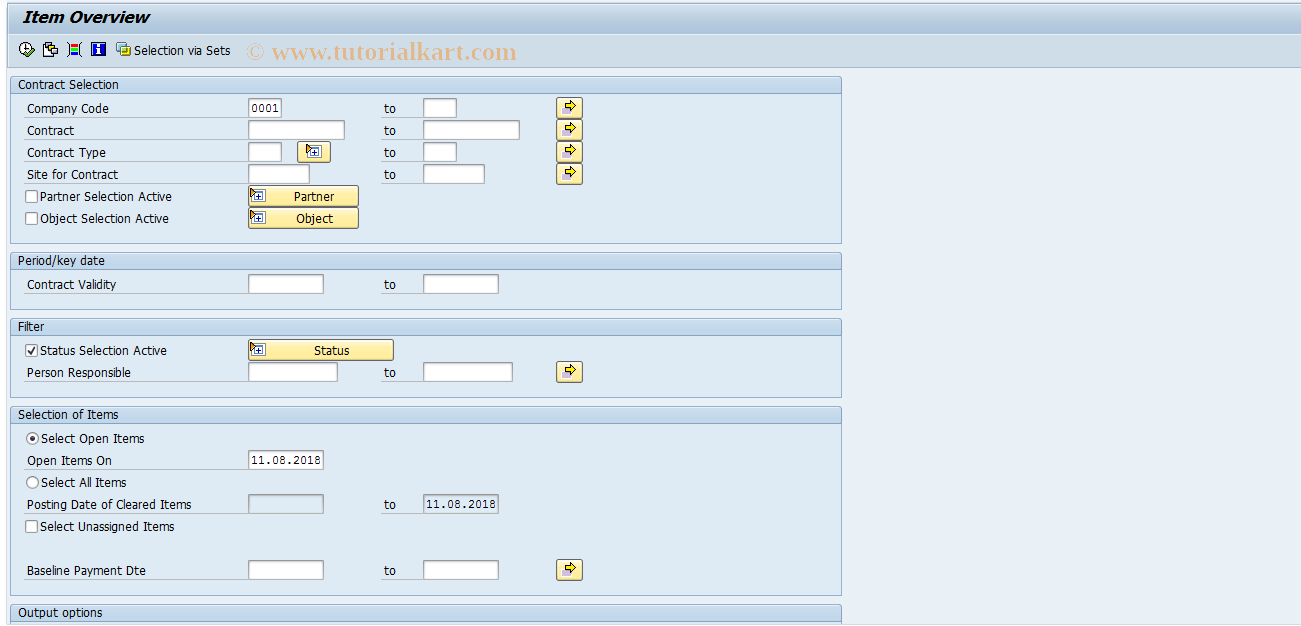Check Select Unassigned Items checkbox

32,527
